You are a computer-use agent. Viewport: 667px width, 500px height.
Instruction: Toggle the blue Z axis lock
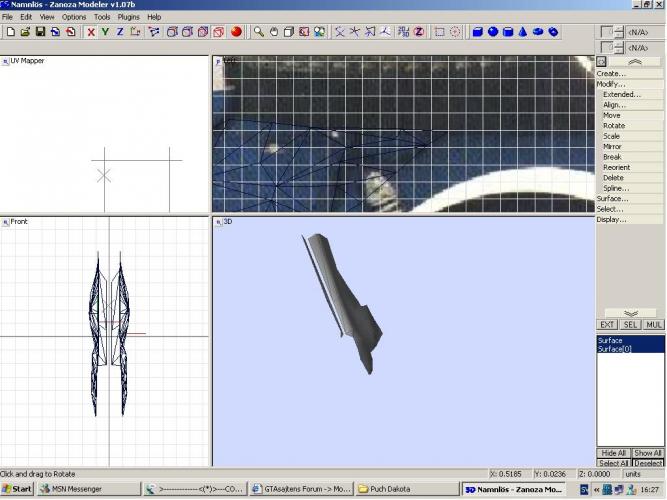[120, 32]
